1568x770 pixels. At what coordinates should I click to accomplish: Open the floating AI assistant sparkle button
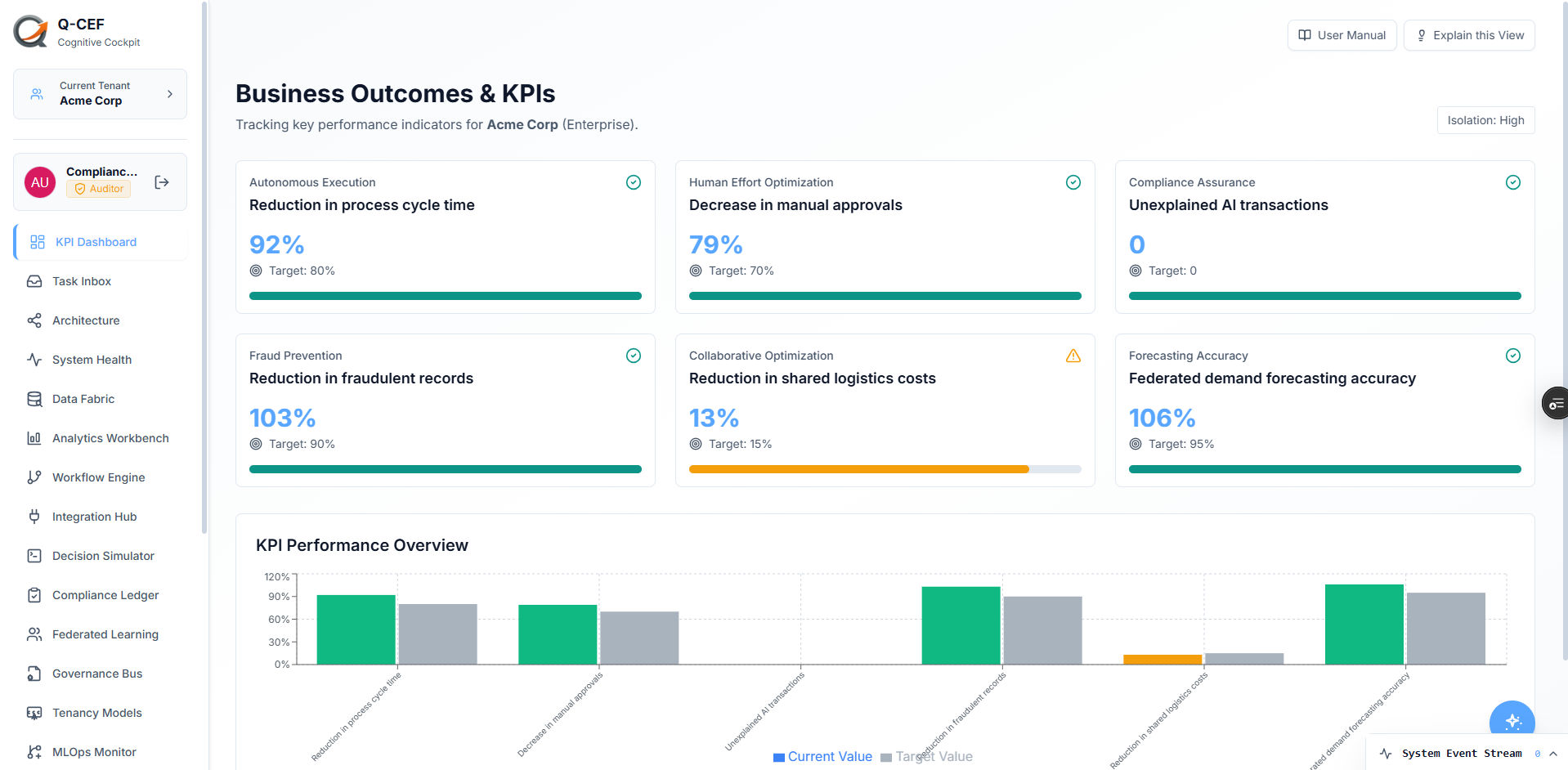coord(1512,723)
